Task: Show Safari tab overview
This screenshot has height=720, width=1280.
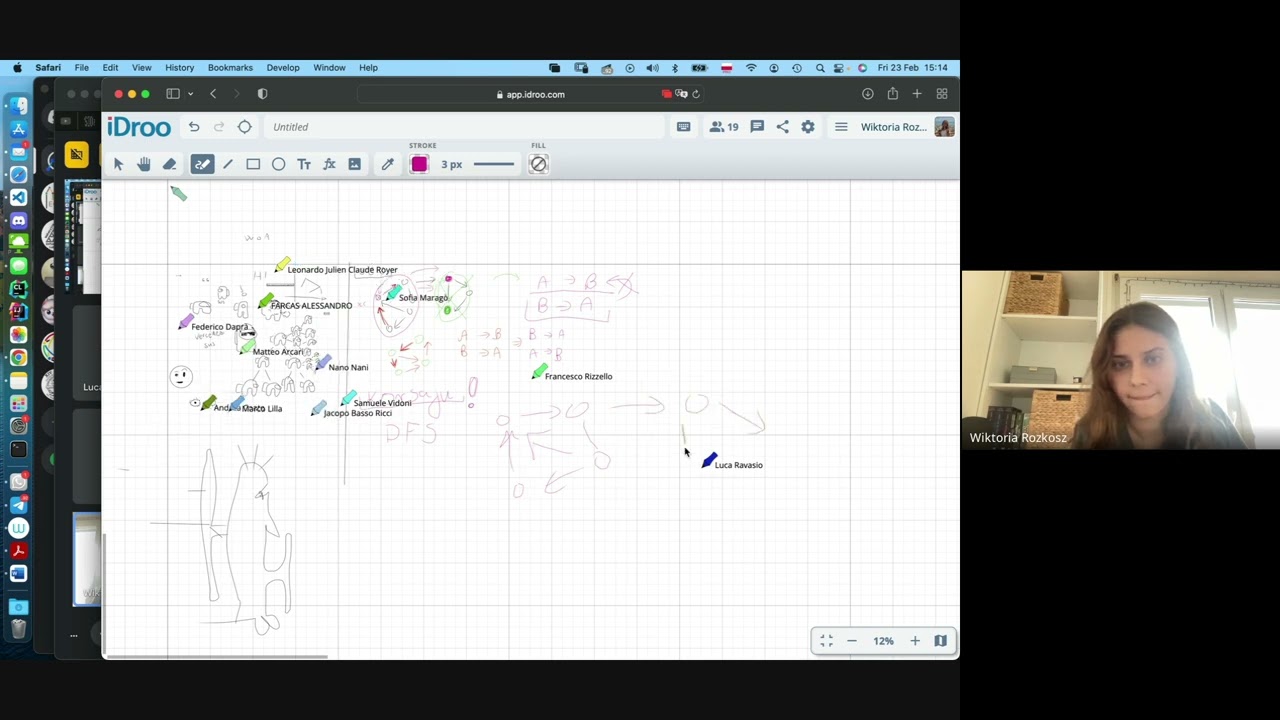Action: [x=941, y=94]
